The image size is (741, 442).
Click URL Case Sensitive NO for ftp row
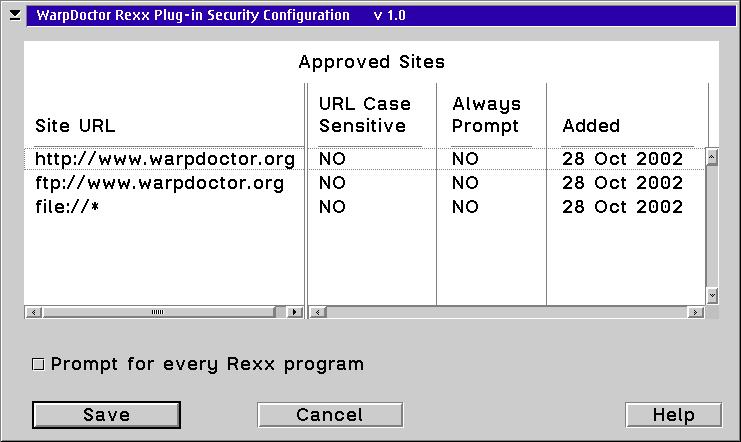(x=332, y=183)
